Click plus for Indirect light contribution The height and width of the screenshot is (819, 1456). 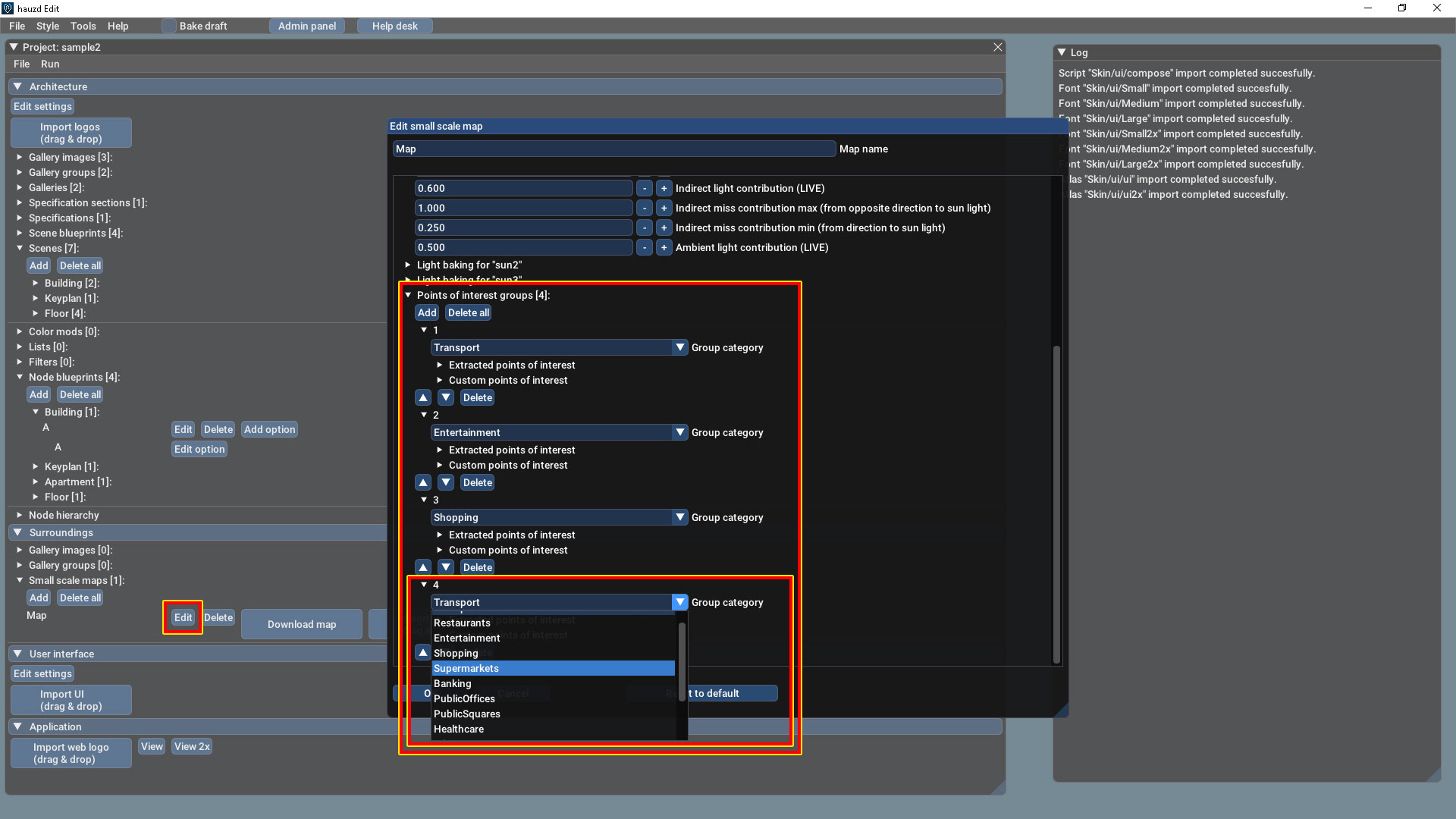pyautogui.click(x=664, y=188)
